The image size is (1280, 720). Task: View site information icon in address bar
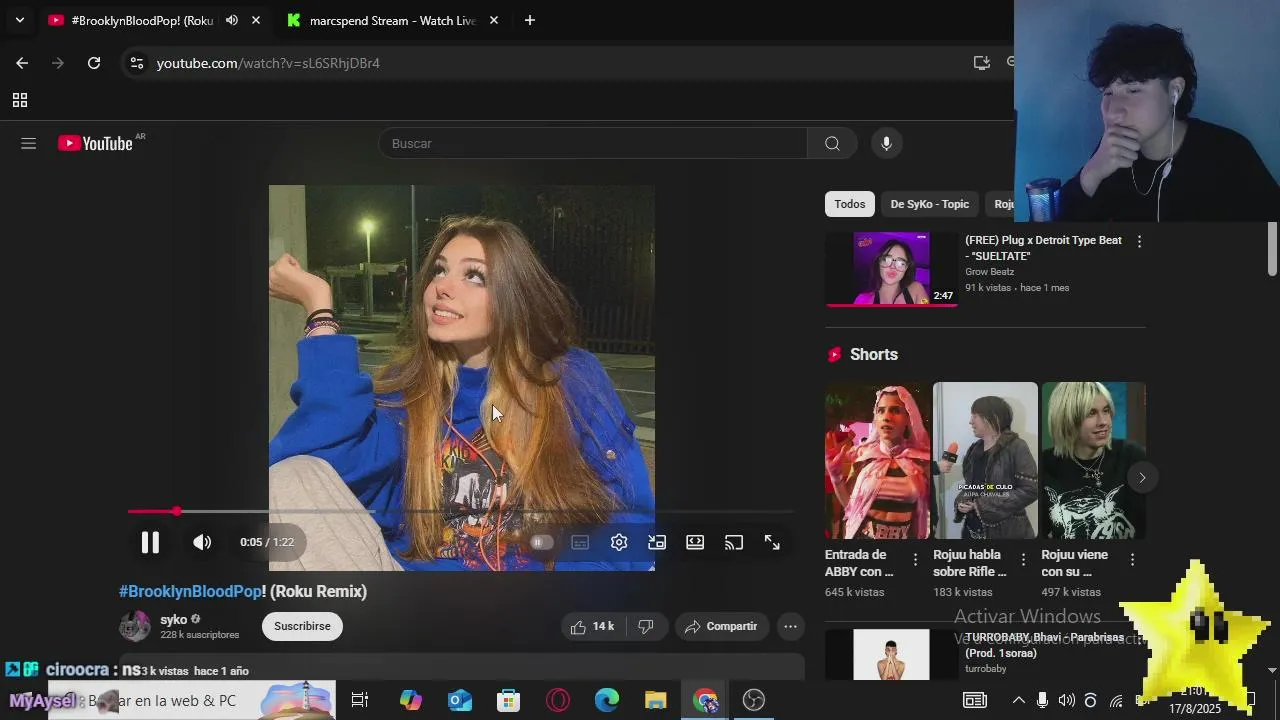(137, 63)
